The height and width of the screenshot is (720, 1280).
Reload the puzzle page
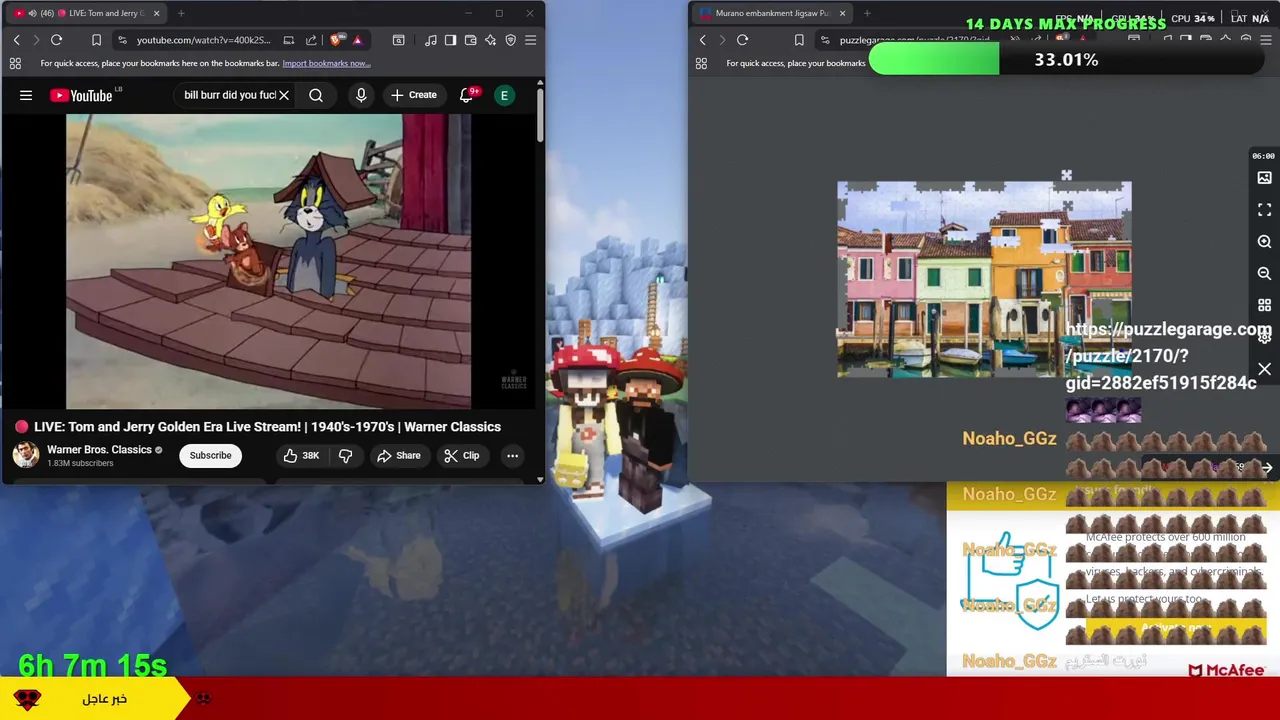(742, 40)
